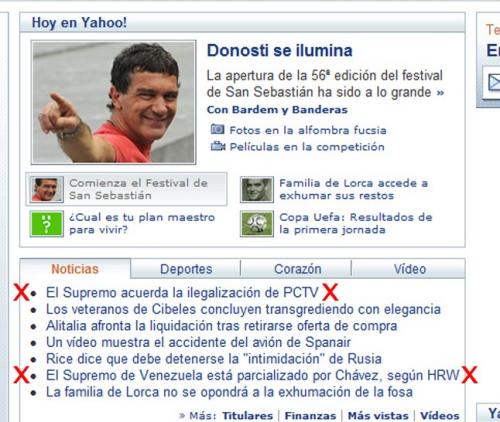Switch to the Deportes tab
The width and height of the screenshot is (500, 422).
point(186,269)
